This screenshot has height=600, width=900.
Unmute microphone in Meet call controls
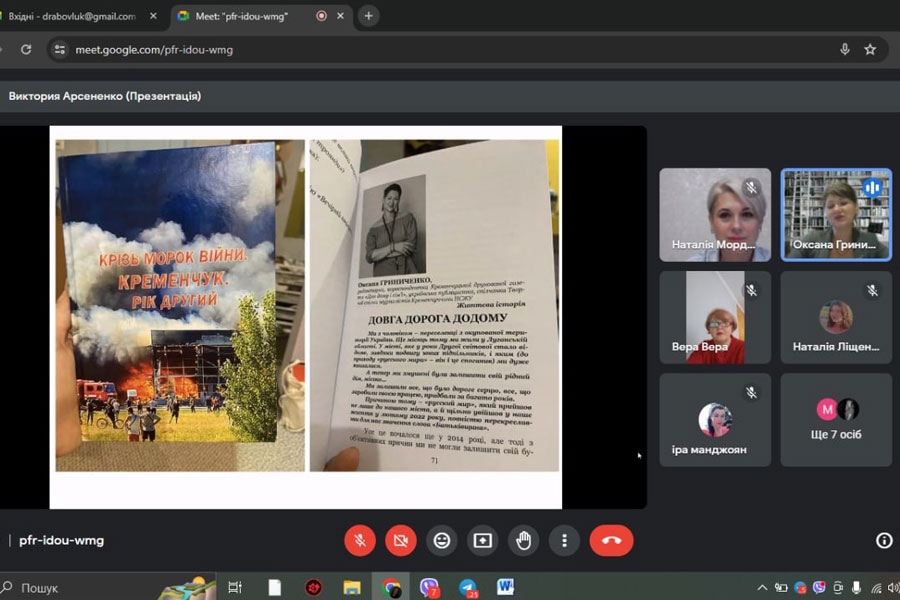[360, 540]
